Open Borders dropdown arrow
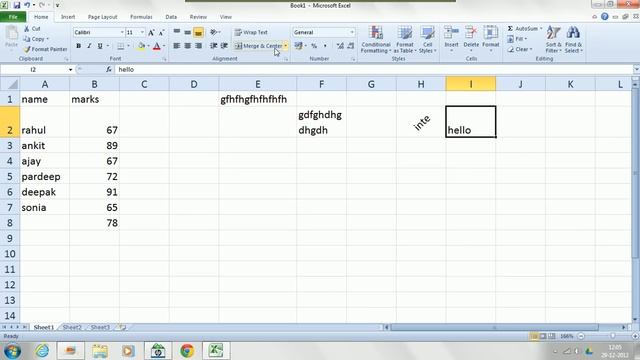Screen dimensions: 640x360 click(128, 46)
